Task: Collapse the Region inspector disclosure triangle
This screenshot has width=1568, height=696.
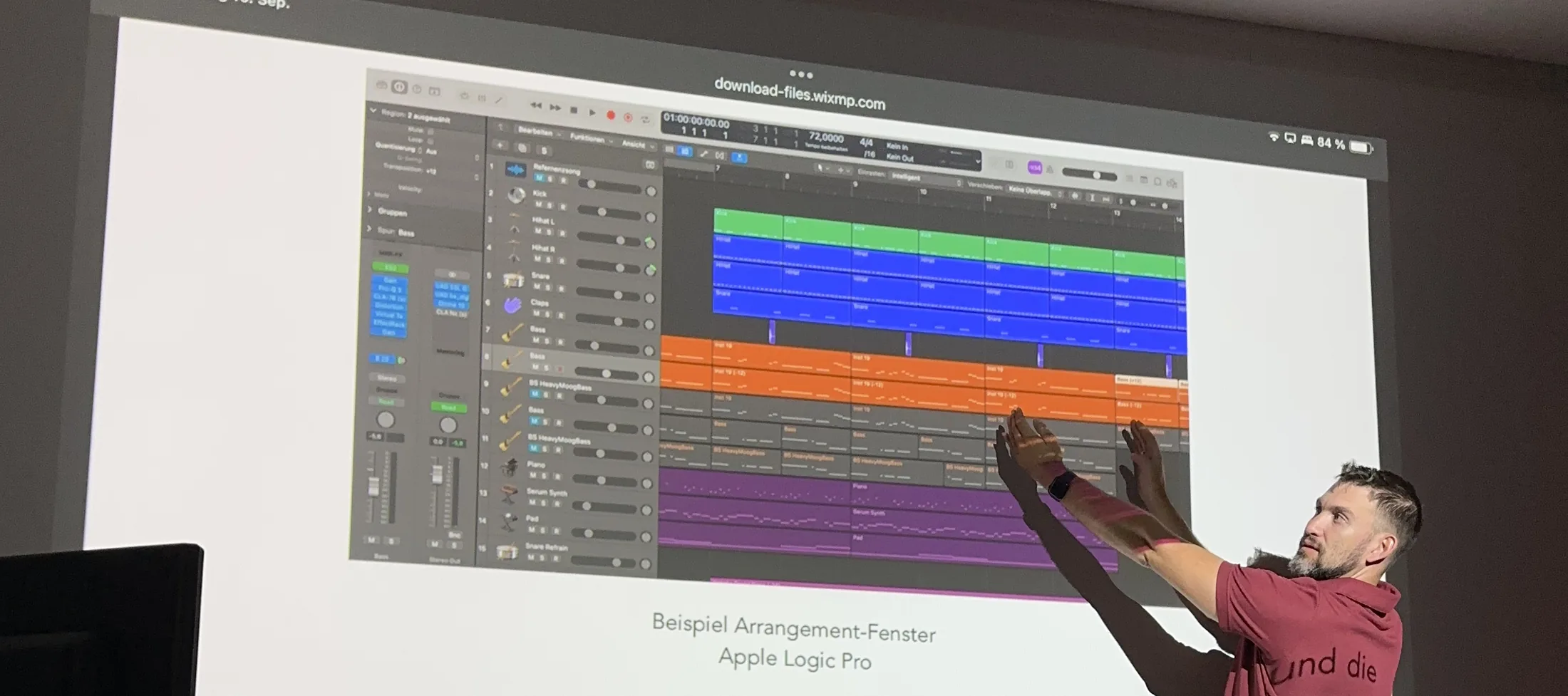Action: pyautogui.click(x=373, y=111)
